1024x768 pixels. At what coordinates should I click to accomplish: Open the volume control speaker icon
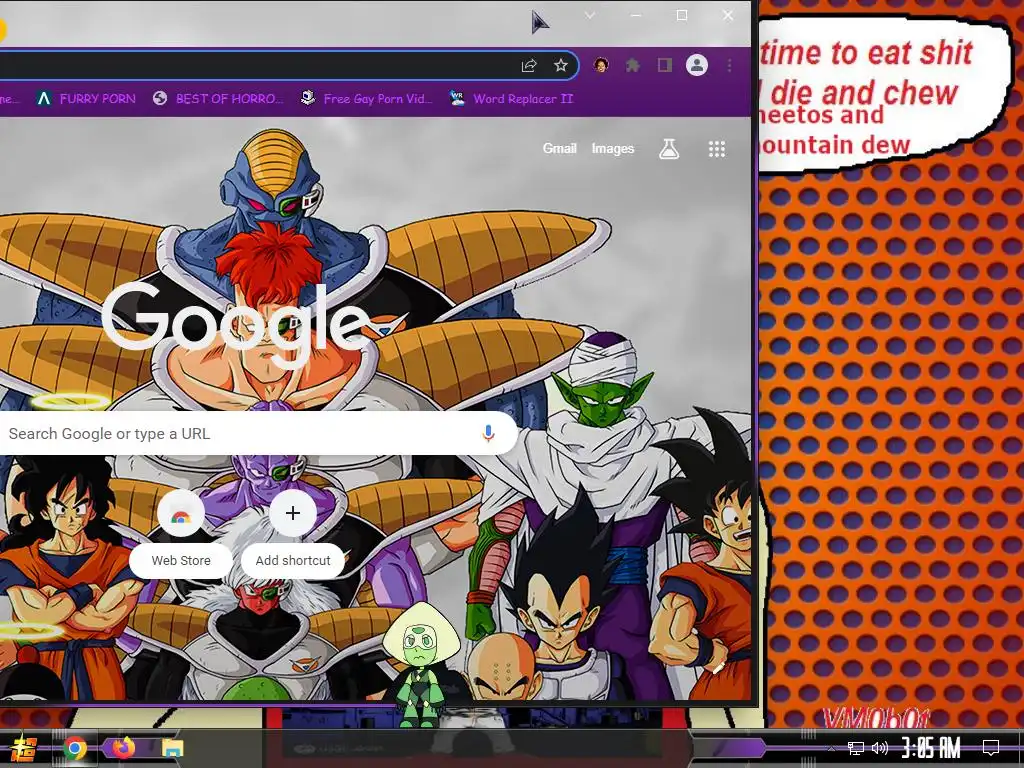click(880, 748)
